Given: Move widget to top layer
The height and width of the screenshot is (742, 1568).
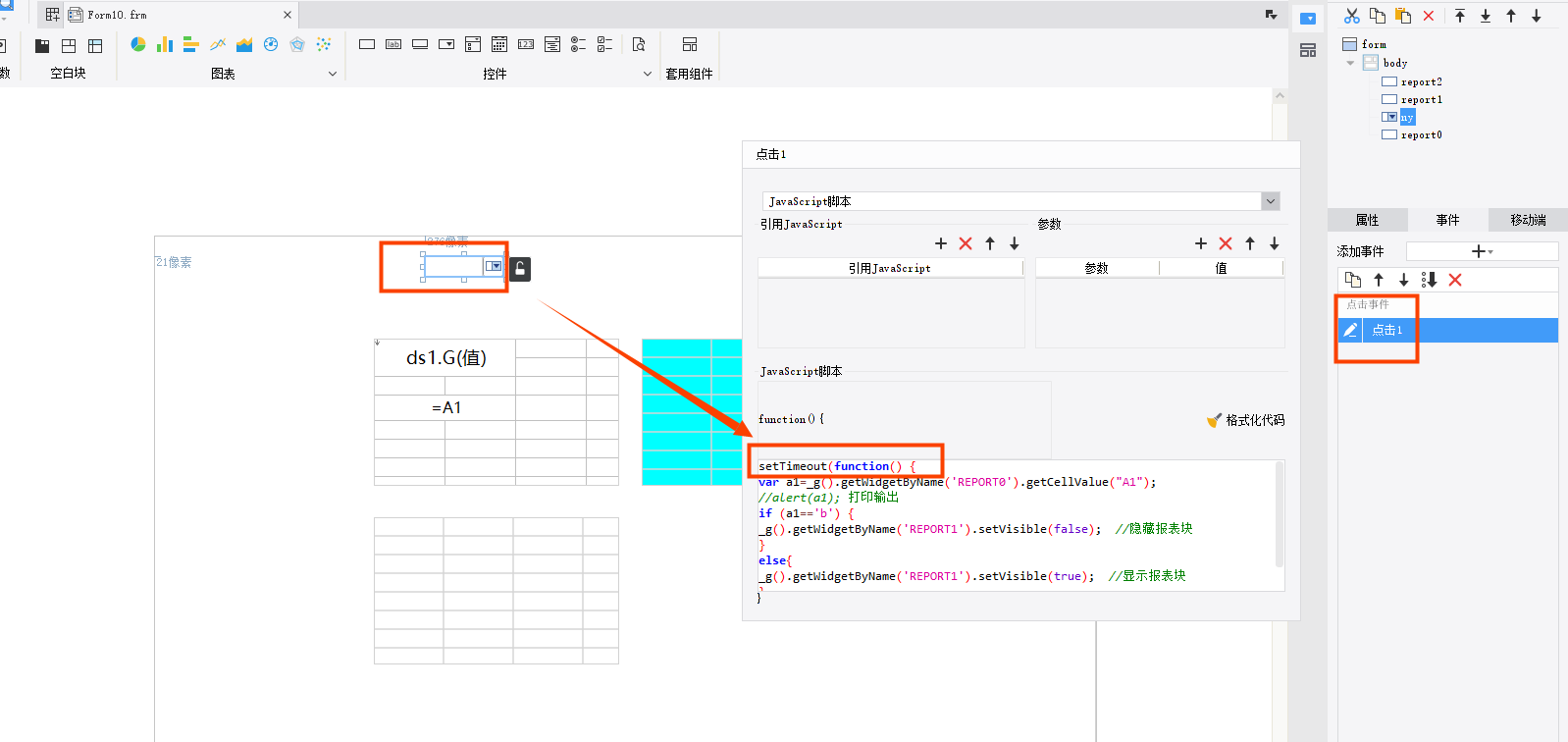Looking at the screenshot, I should (x=1460, y=16).
